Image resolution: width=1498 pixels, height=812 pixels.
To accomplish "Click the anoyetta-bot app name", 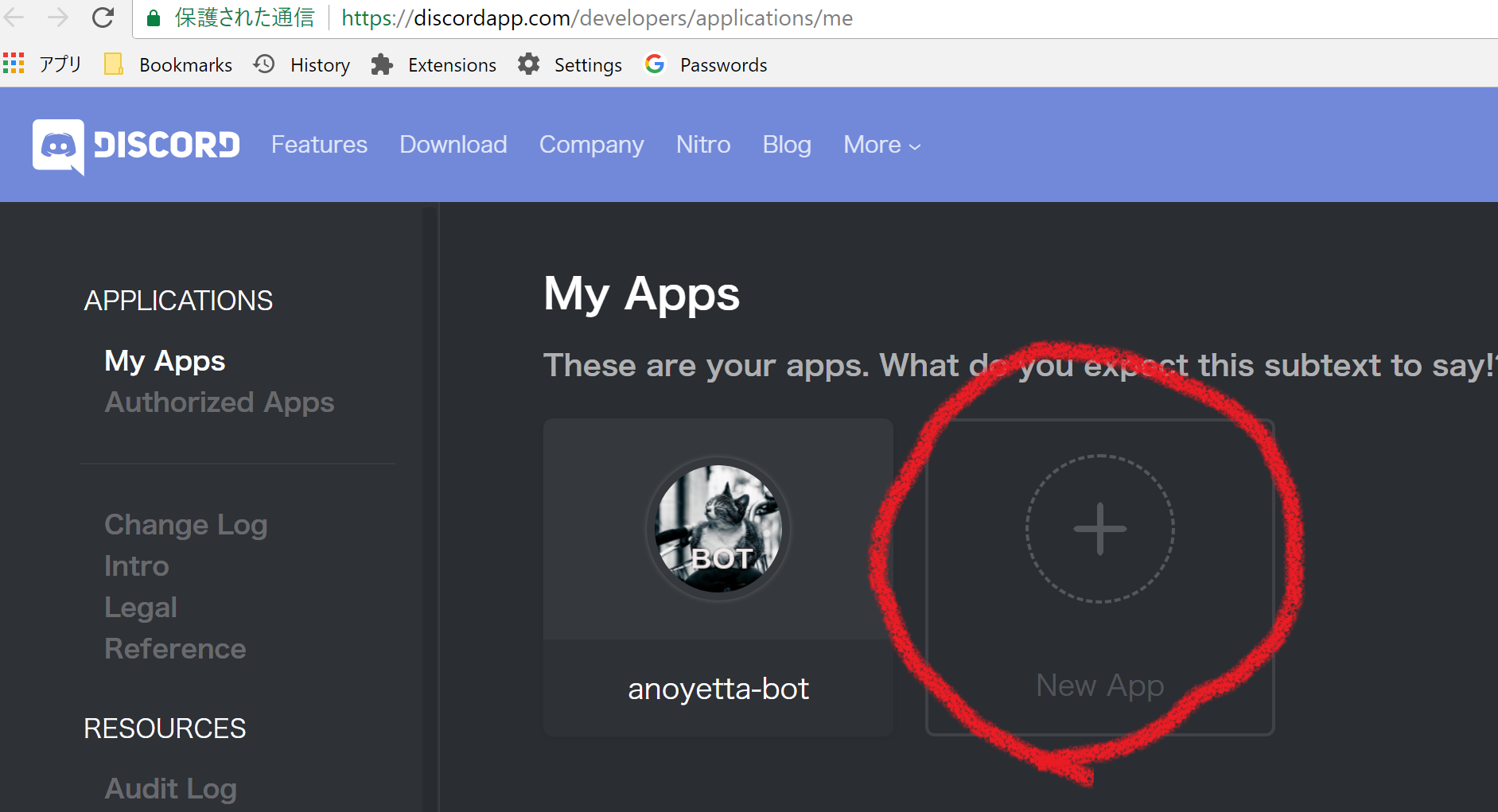I will (718, 689).
